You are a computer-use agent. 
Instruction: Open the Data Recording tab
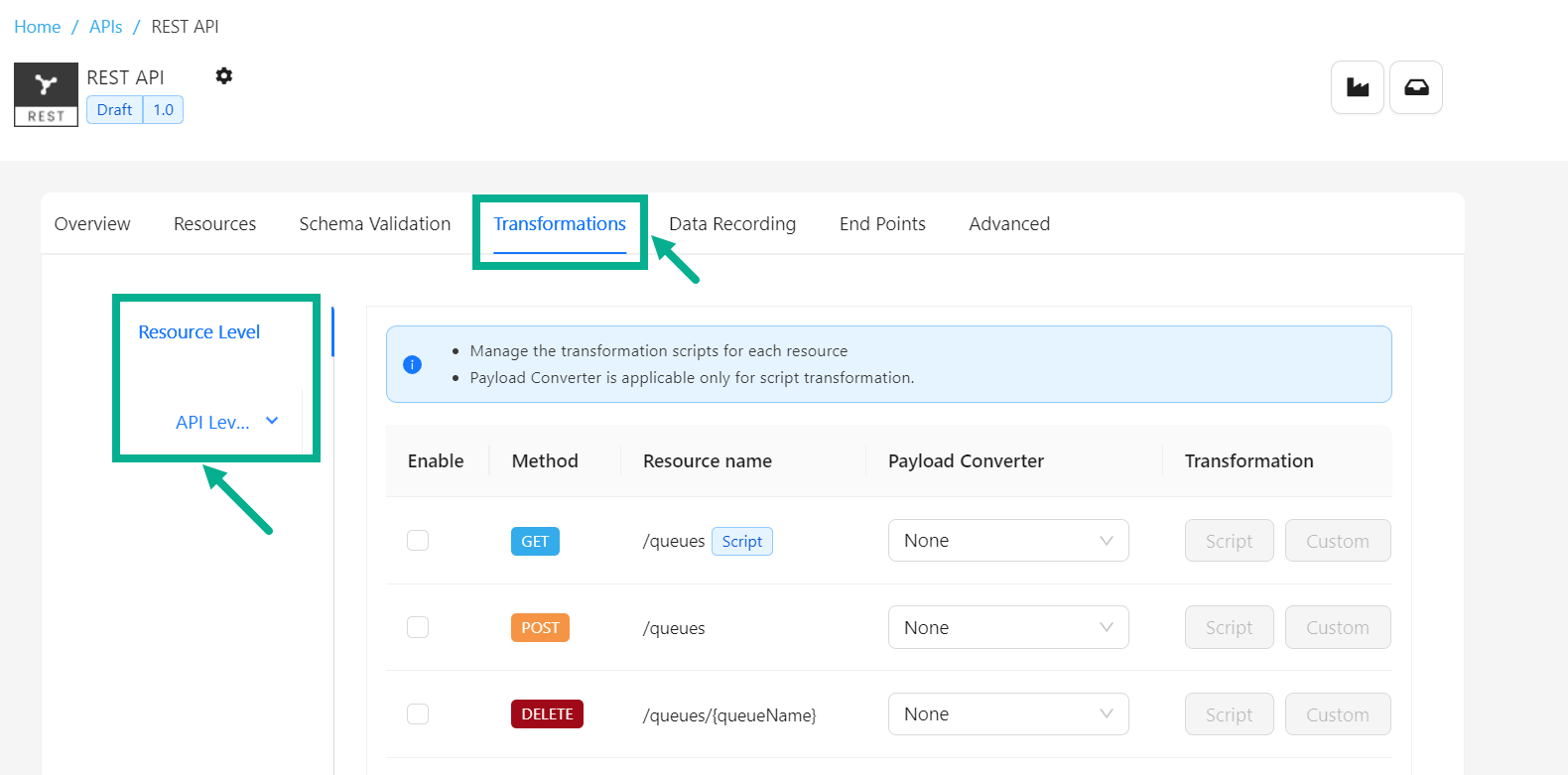pos(731,224)
